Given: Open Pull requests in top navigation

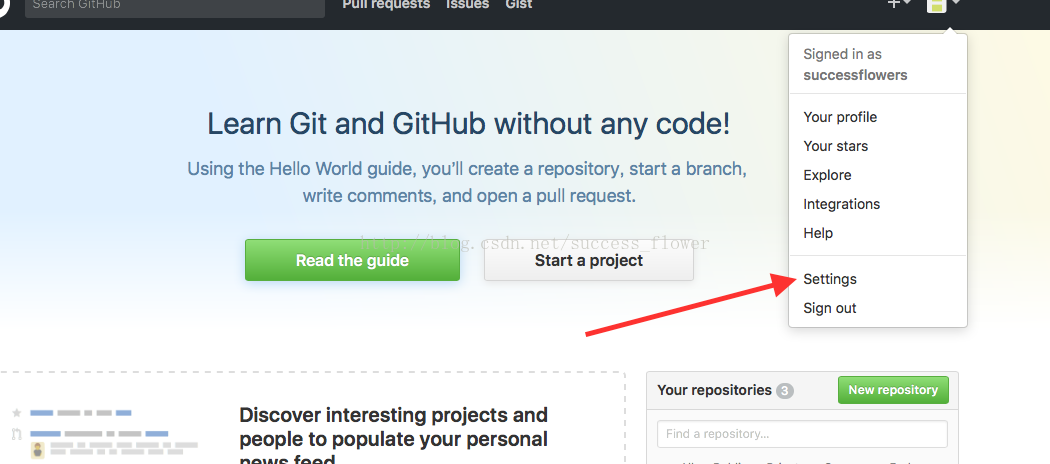Looking at the screenshot, I should click(x=386, y=4).
